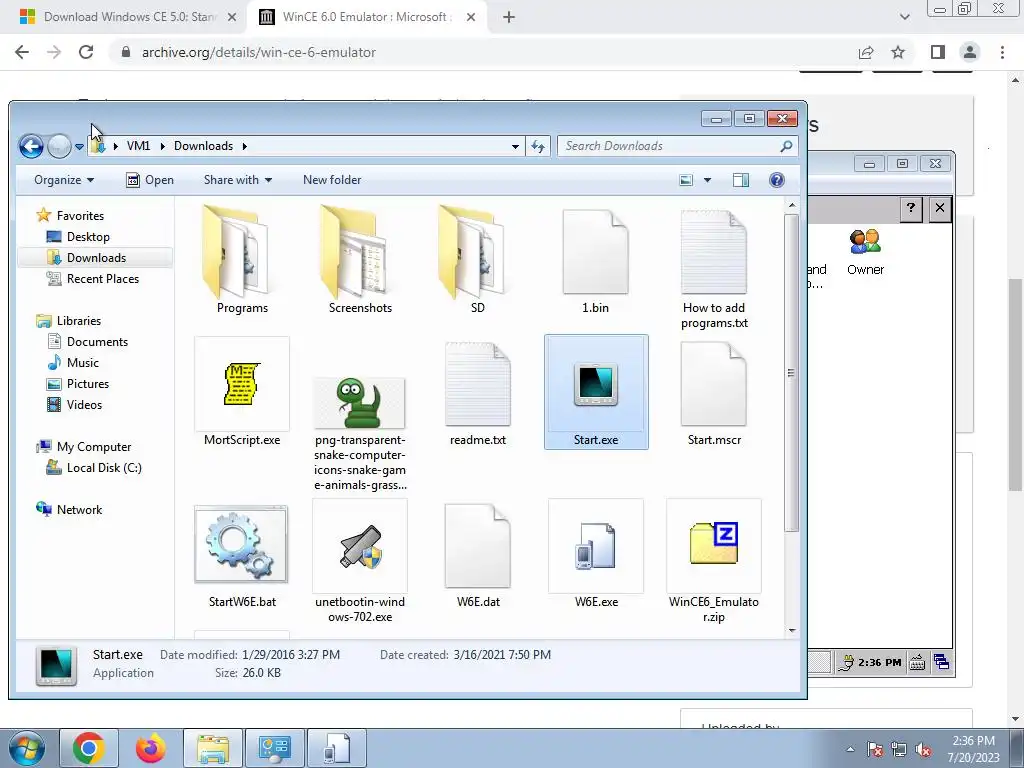Open Videos library

74,404
